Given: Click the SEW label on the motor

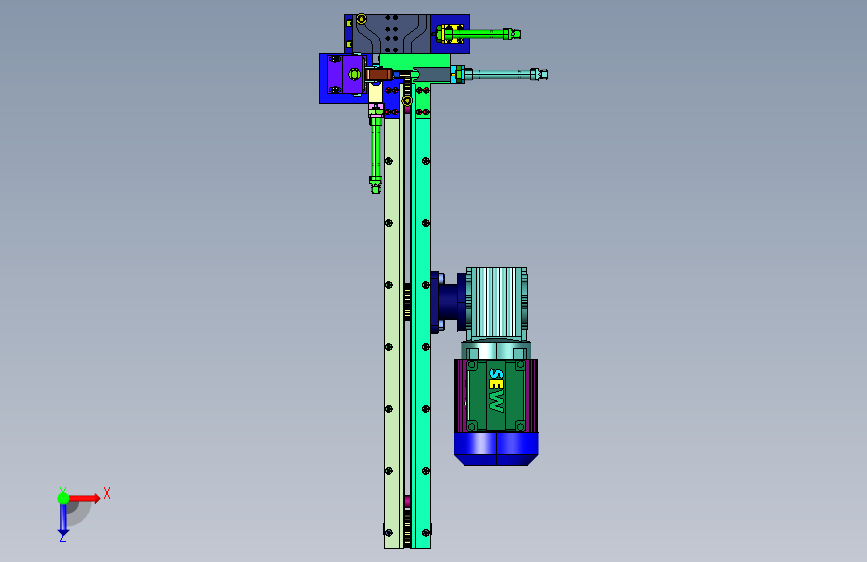Looking at the screenshot, I should 496,391.
